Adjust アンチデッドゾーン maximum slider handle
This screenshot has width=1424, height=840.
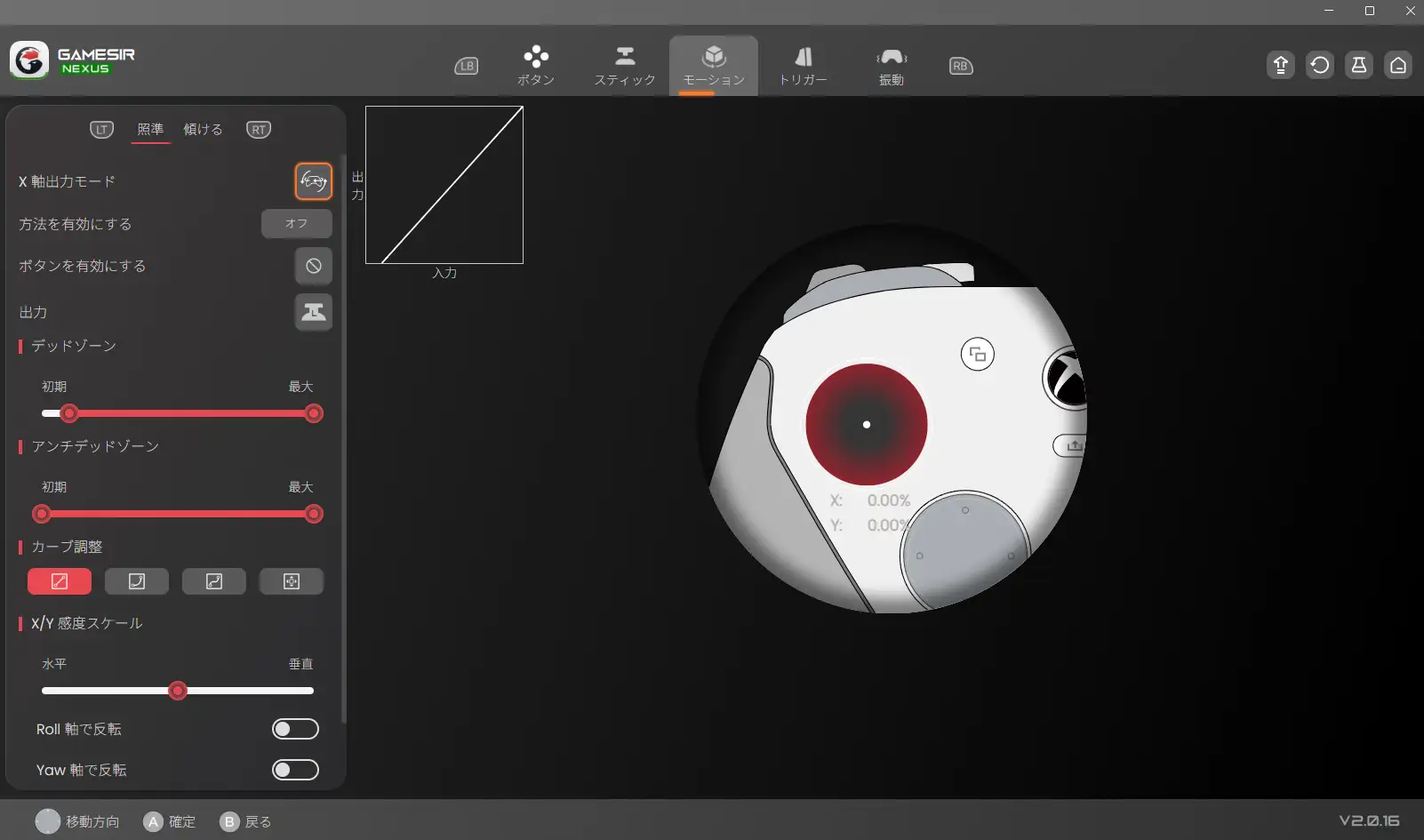pos(314,514)
